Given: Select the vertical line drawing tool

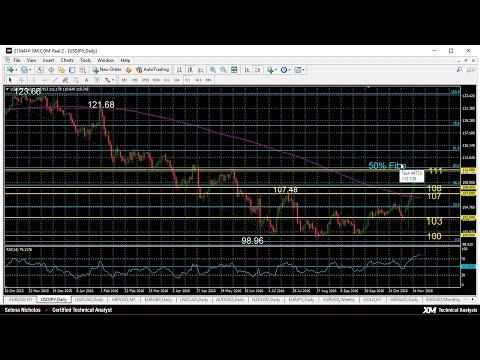Looking at the screenshot, I should click(33, 80).
